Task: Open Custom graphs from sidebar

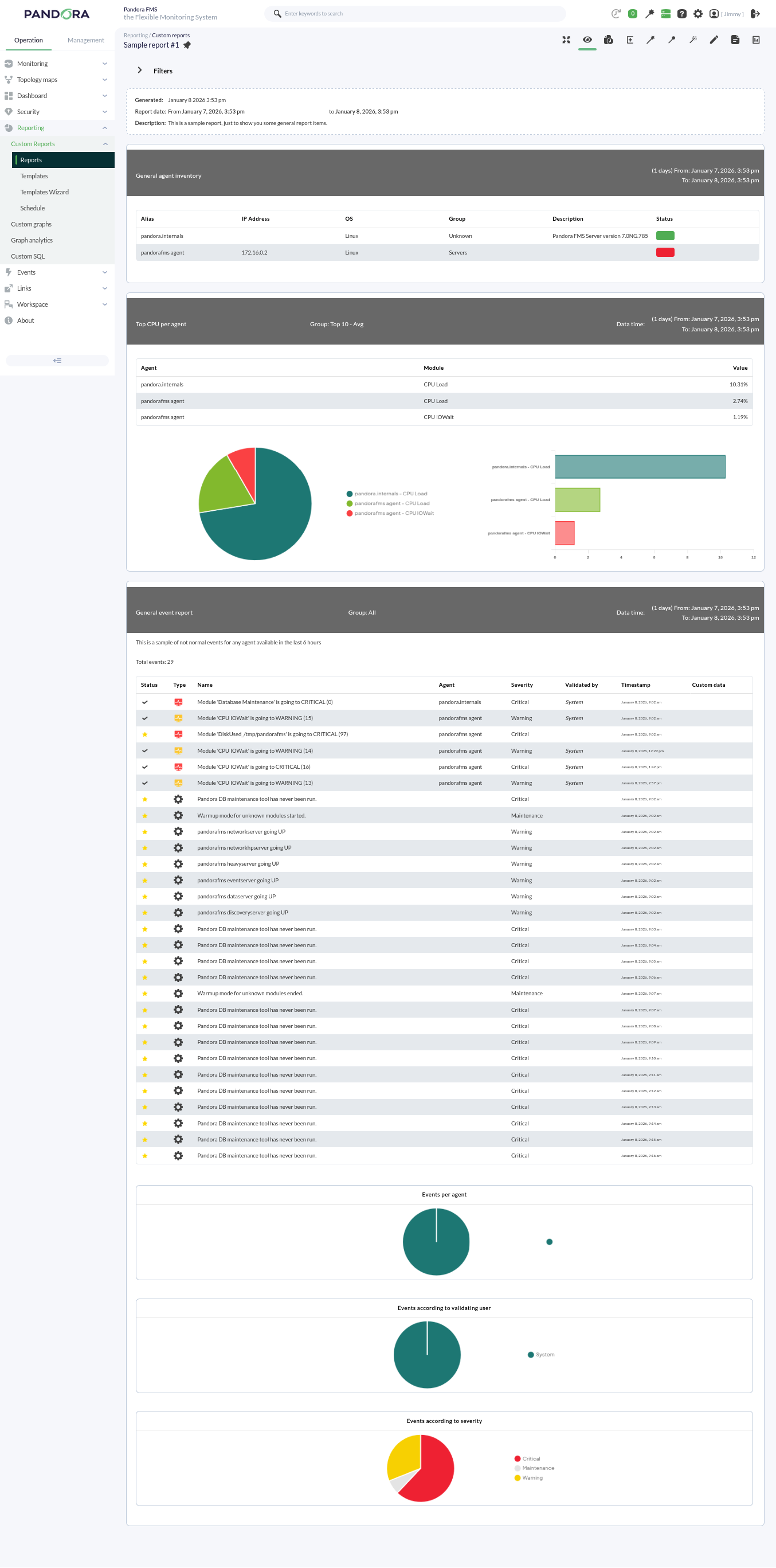Action: [31, 225]
